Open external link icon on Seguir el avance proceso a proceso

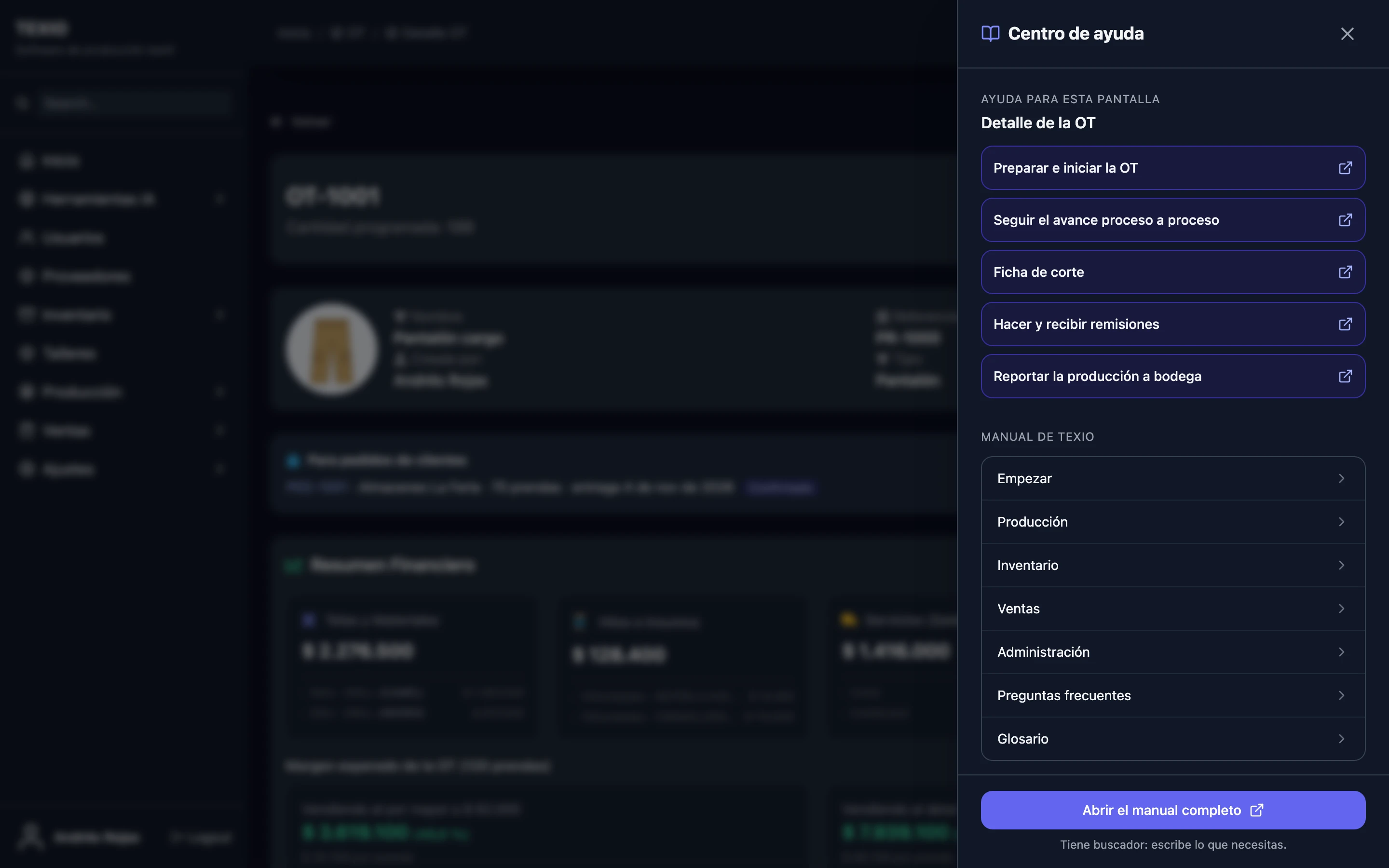[x=1345, y=220]
